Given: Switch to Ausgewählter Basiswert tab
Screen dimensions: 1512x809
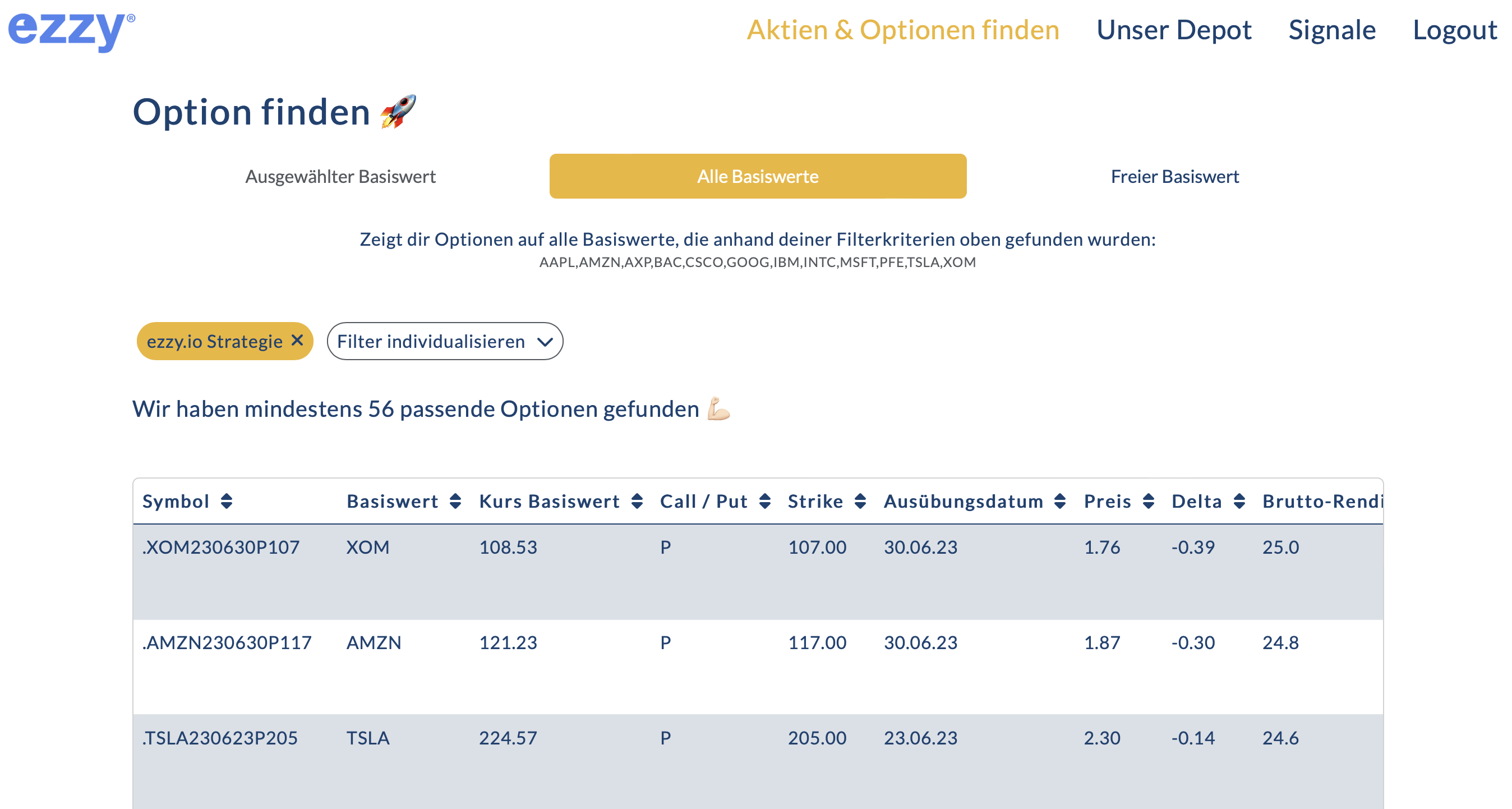Looking at the screenshot, I should (340, 176).
